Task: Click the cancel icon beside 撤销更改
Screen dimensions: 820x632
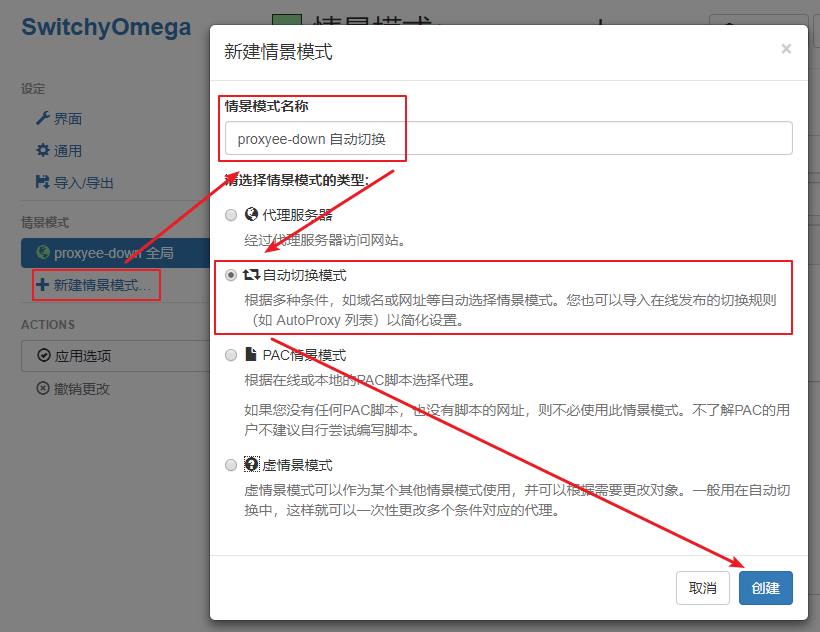Action: click(43, 389)
